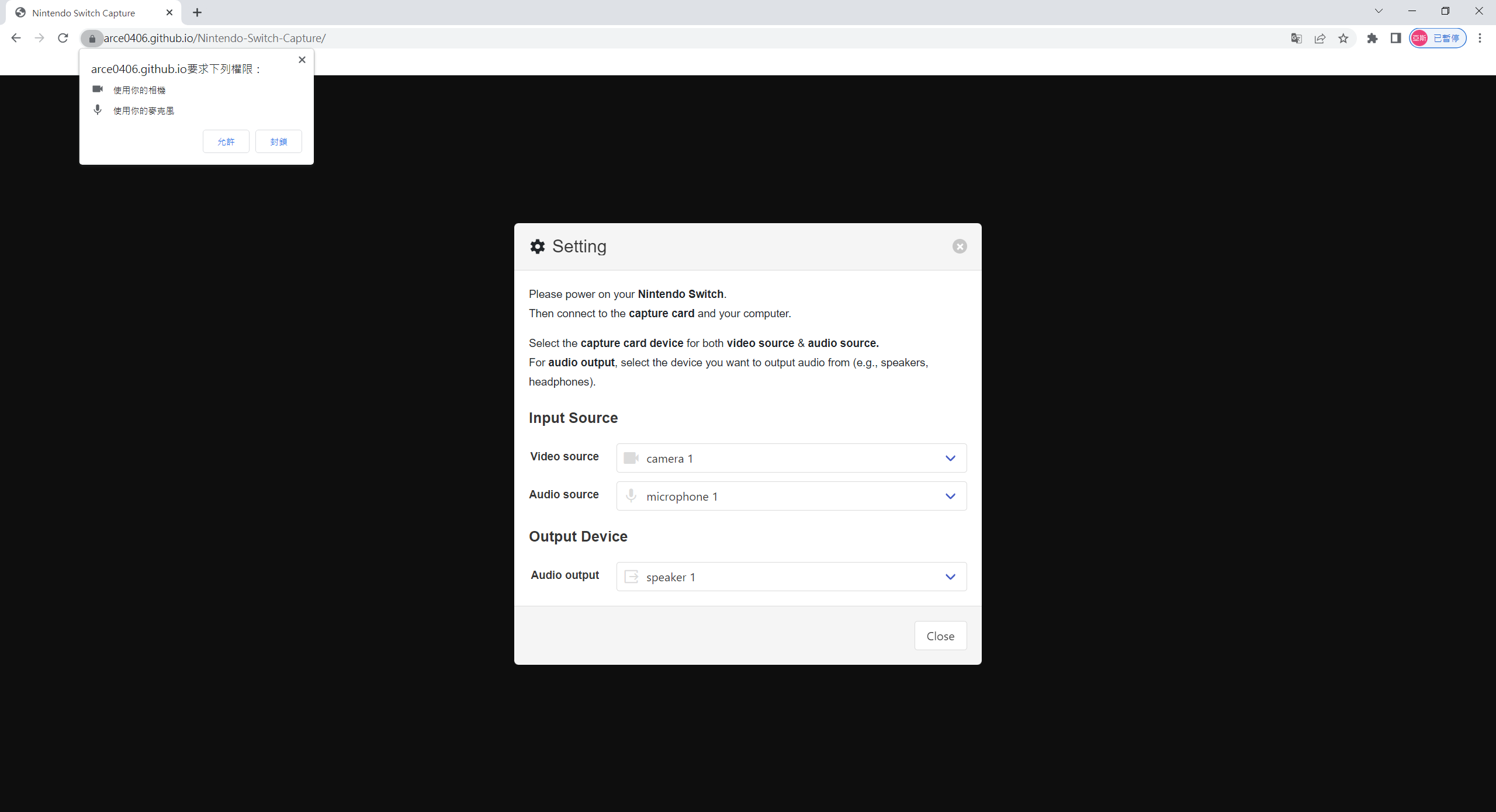Image resolution: width=1496 pixels, height=812 pixels.
Task: Click the microphone icon in Audio source field
Action: [x=631, y=496]
